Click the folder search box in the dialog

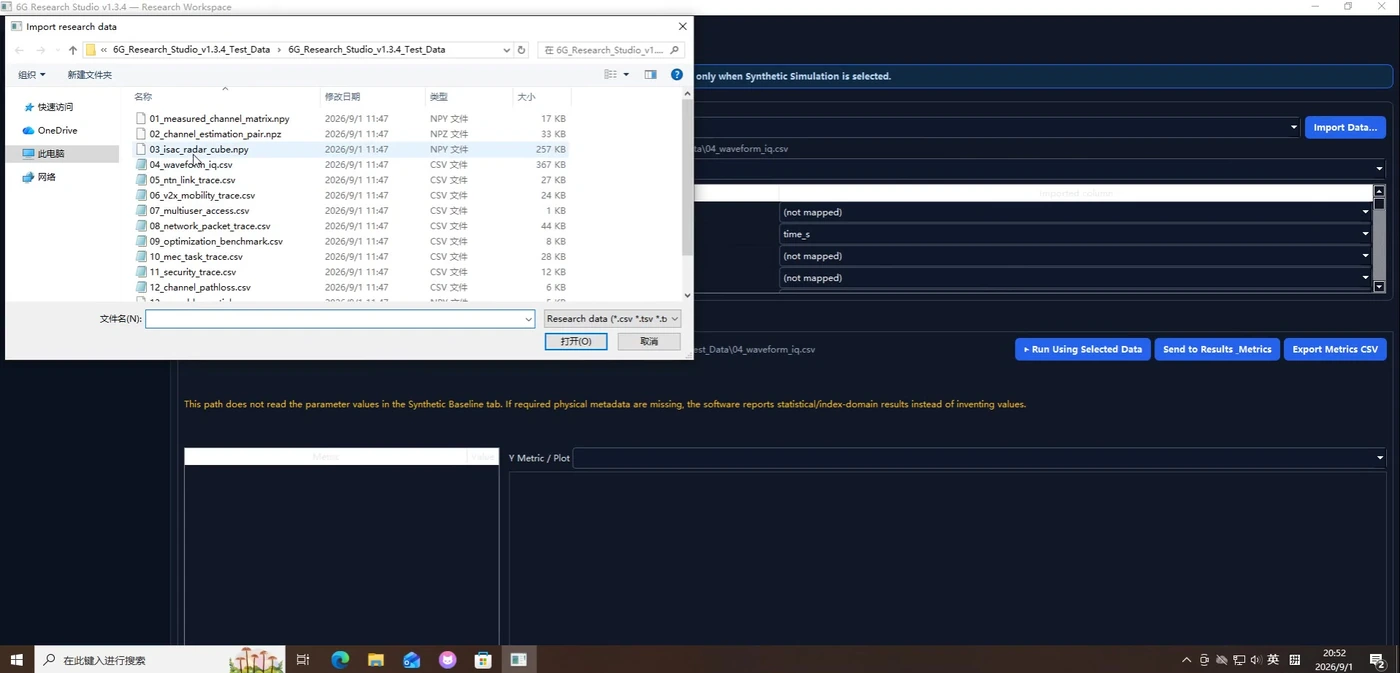(611, 50)
